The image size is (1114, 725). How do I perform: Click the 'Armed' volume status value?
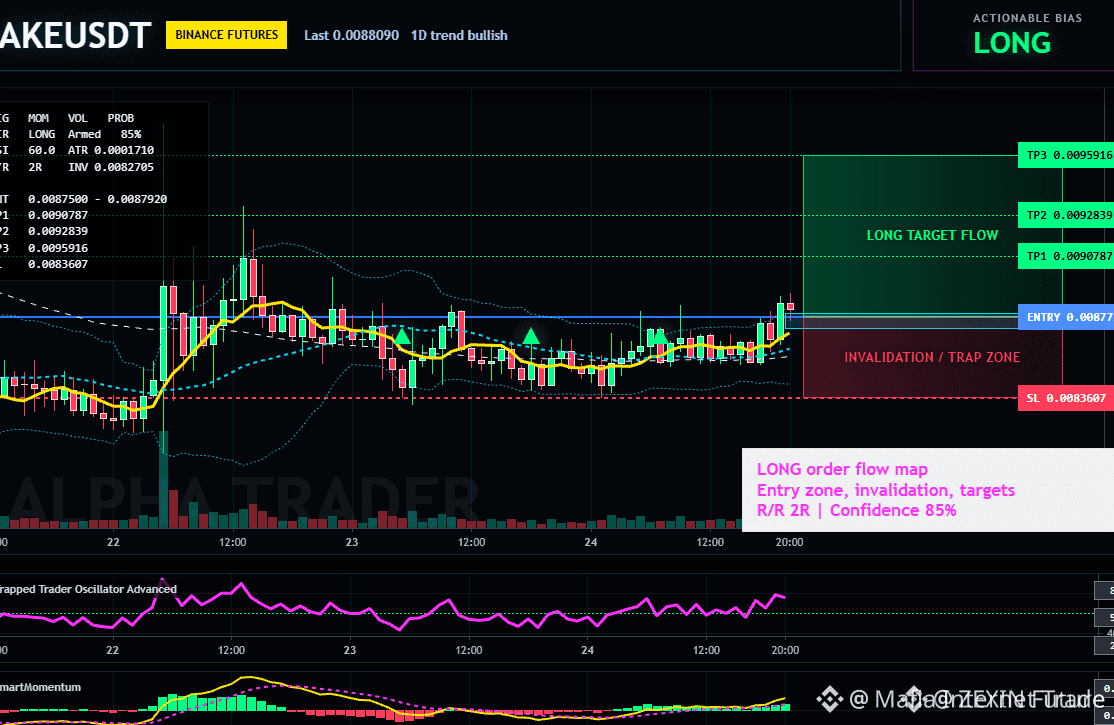pyautogui.click(x=85, y=134)
